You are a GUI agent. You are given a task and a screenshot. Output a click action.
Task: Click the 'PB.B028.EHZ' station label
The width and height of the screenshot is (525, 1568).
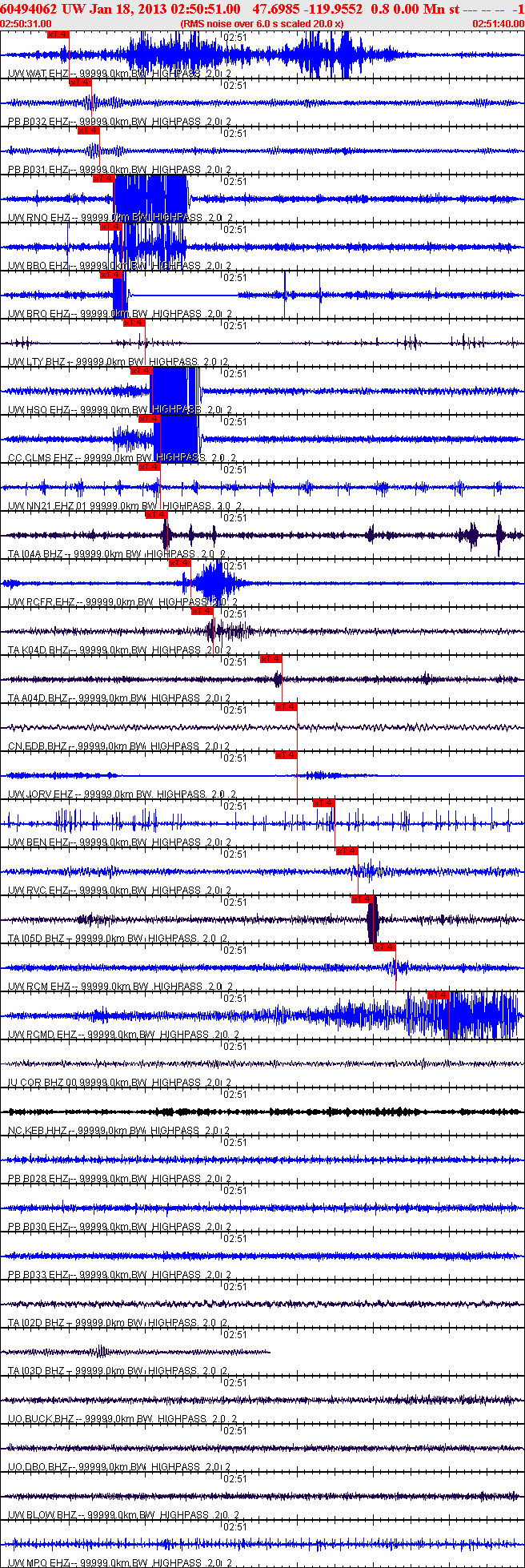click(39, 1179)
